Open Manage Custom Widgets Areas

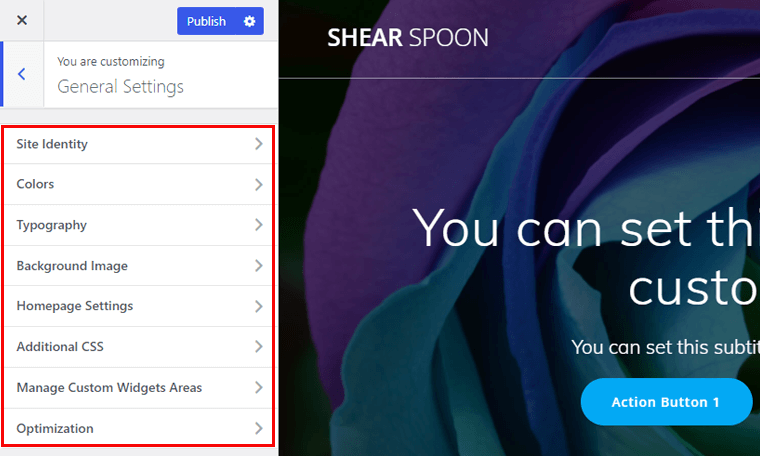139,388
